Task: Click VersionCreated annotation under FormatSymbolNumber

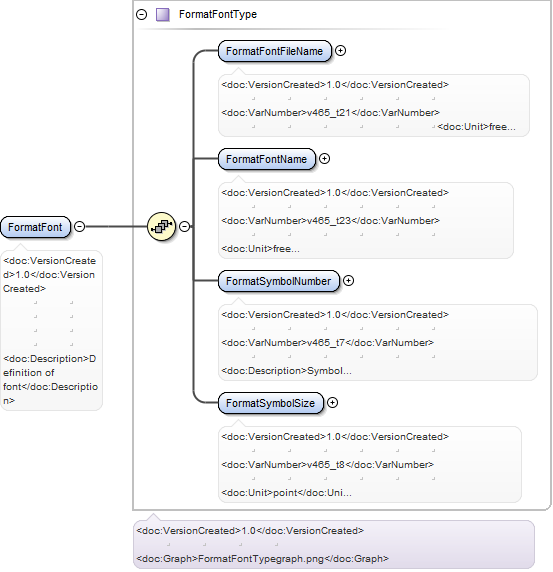Action: click(335, 315)
